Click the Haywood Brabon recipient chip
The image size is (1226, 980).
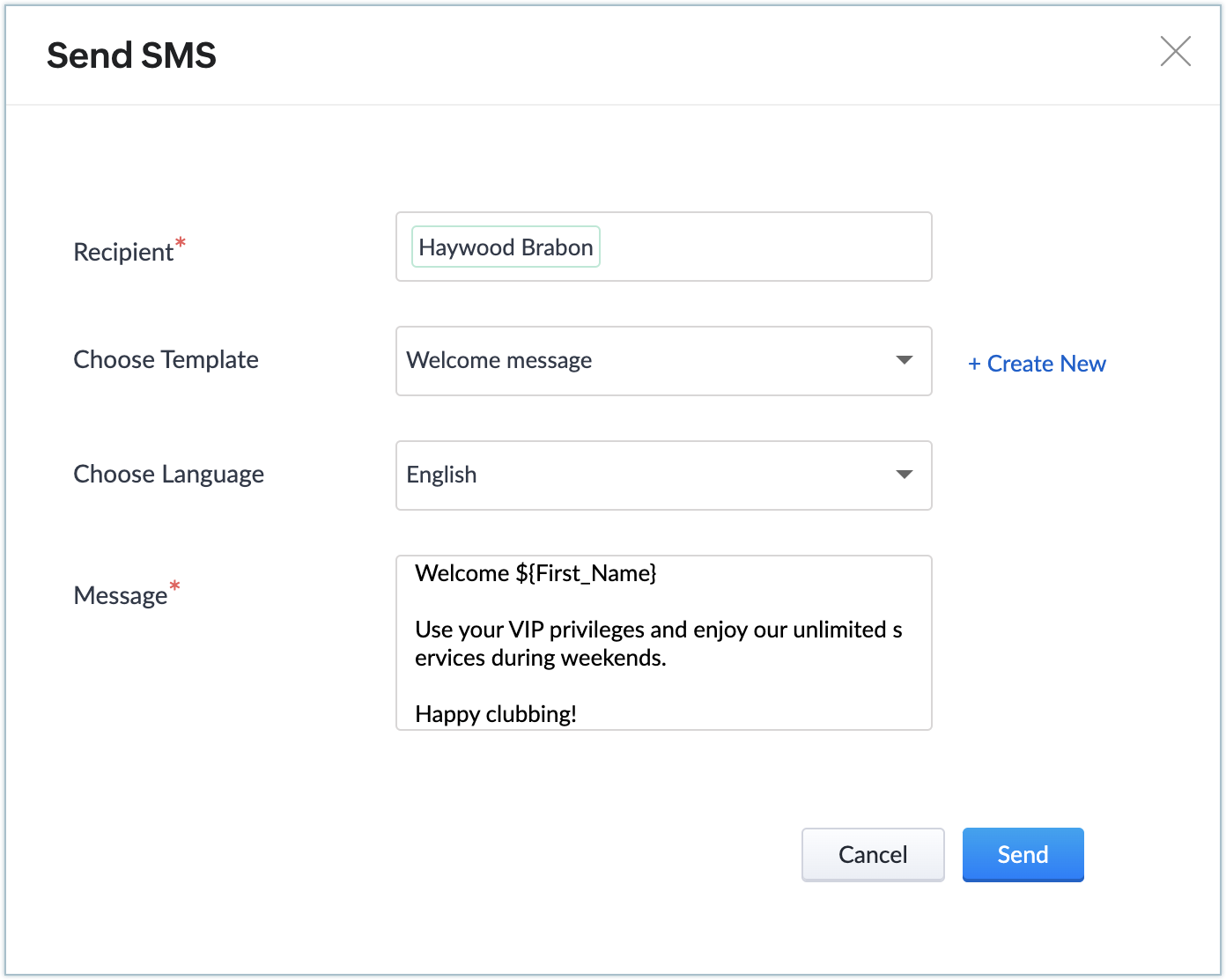click(x=506, y=247)
